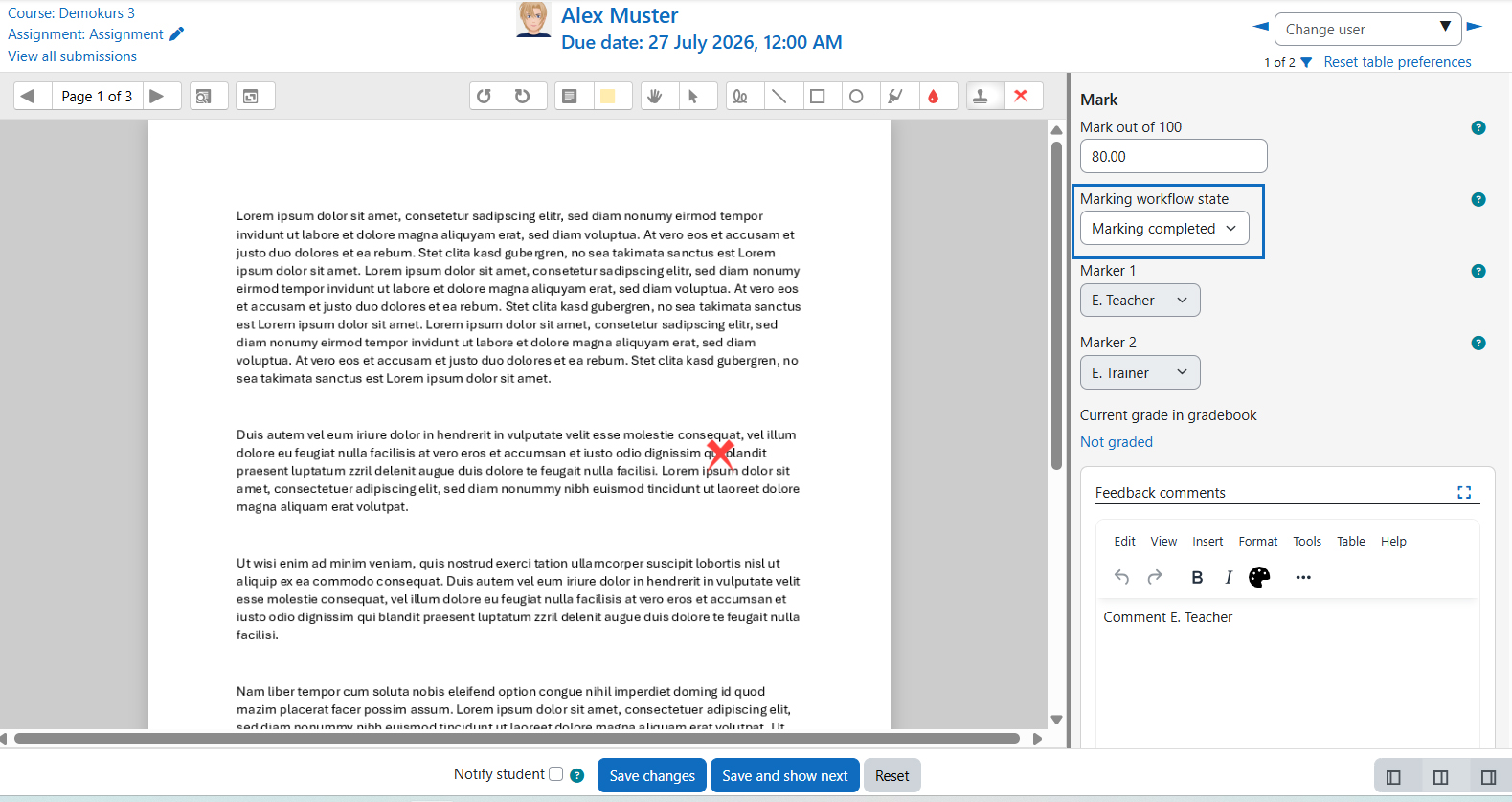Edit assignment settings pencil icon
Image resolution: width=1512 pixels, height=802 pixels.
coord(176,34)
